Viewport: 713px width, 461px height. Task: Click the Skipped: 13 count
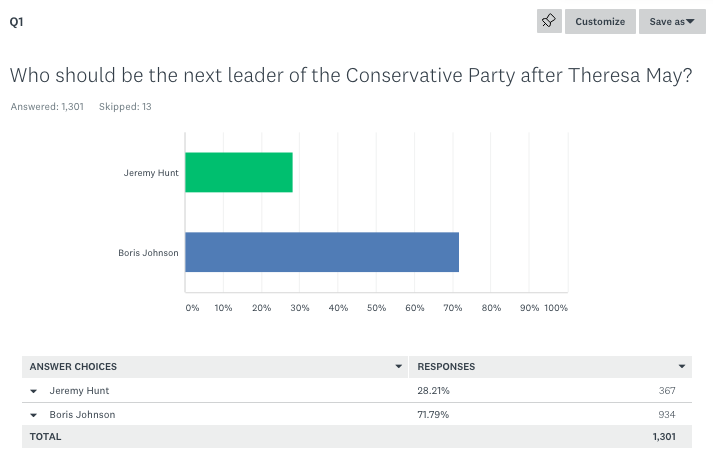[x=125, y=106]
